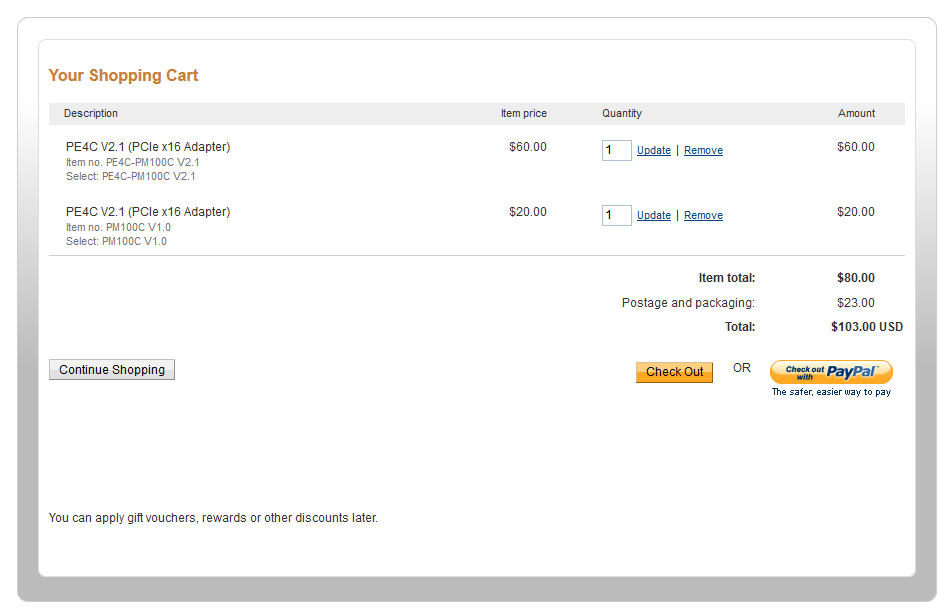Update quantity for the PM100C V1.0 item

click(x=654, y=215)
